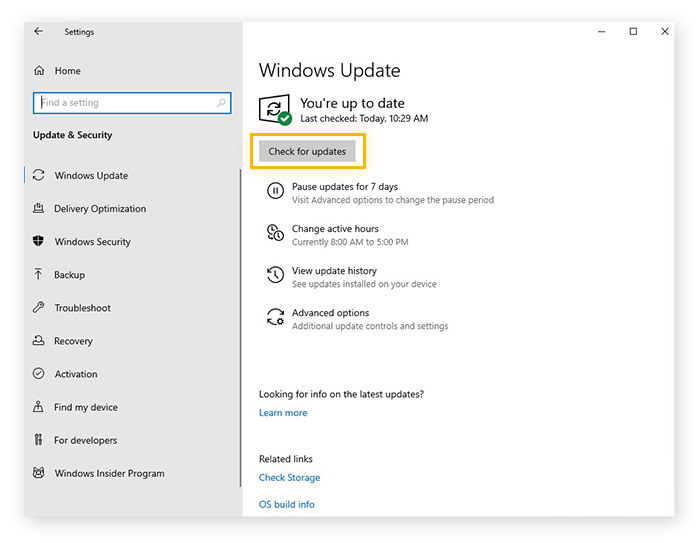Click the View update history icon
Screen dimensions: 700x543
click(x=275, y=276)
